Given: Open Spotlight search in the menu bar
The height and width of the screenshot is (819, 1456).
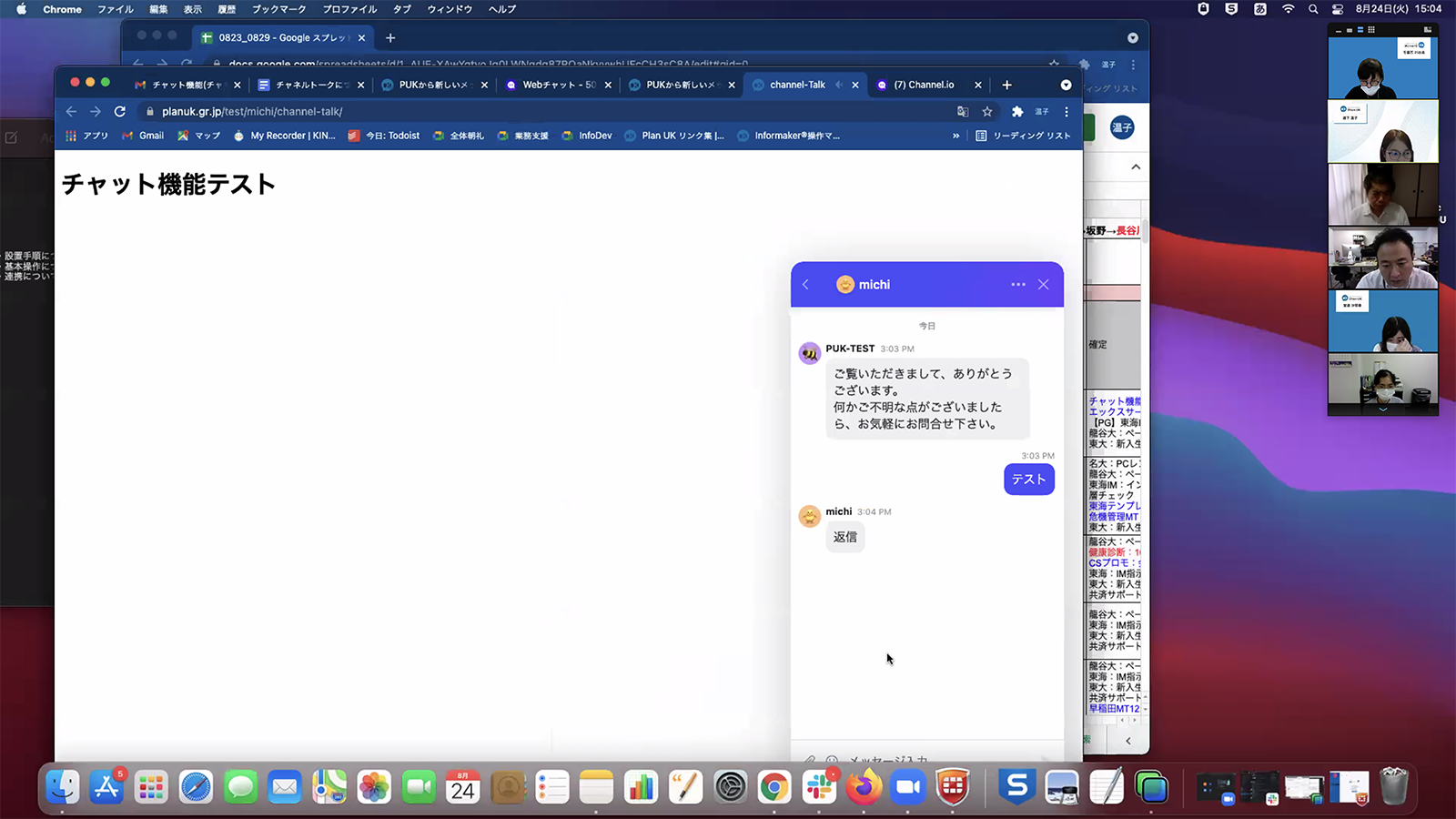Looking at the screenshot, I should pyautogui.click(x=1313, y=9).
